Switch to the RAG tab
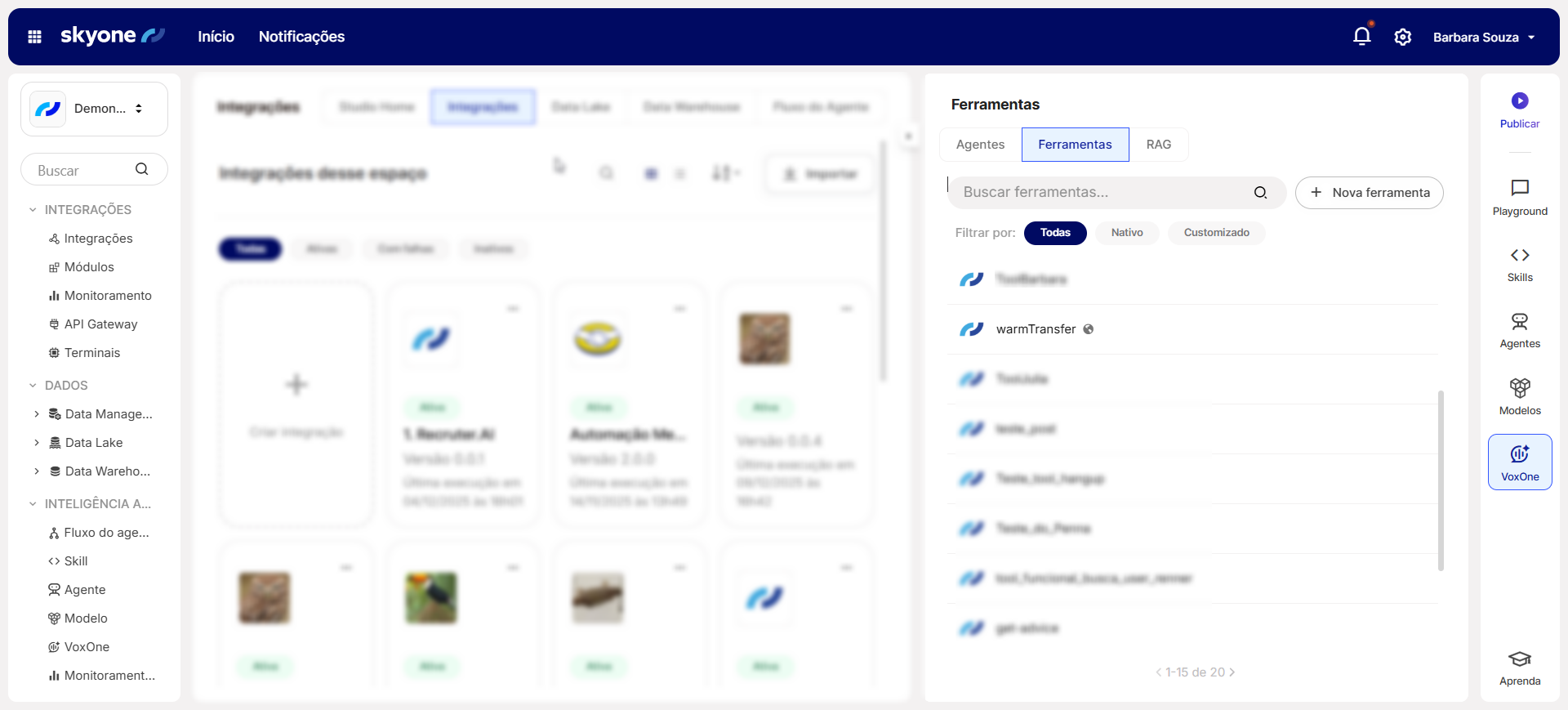This screenshot has width=1568, height=710. click(1158, 145)
